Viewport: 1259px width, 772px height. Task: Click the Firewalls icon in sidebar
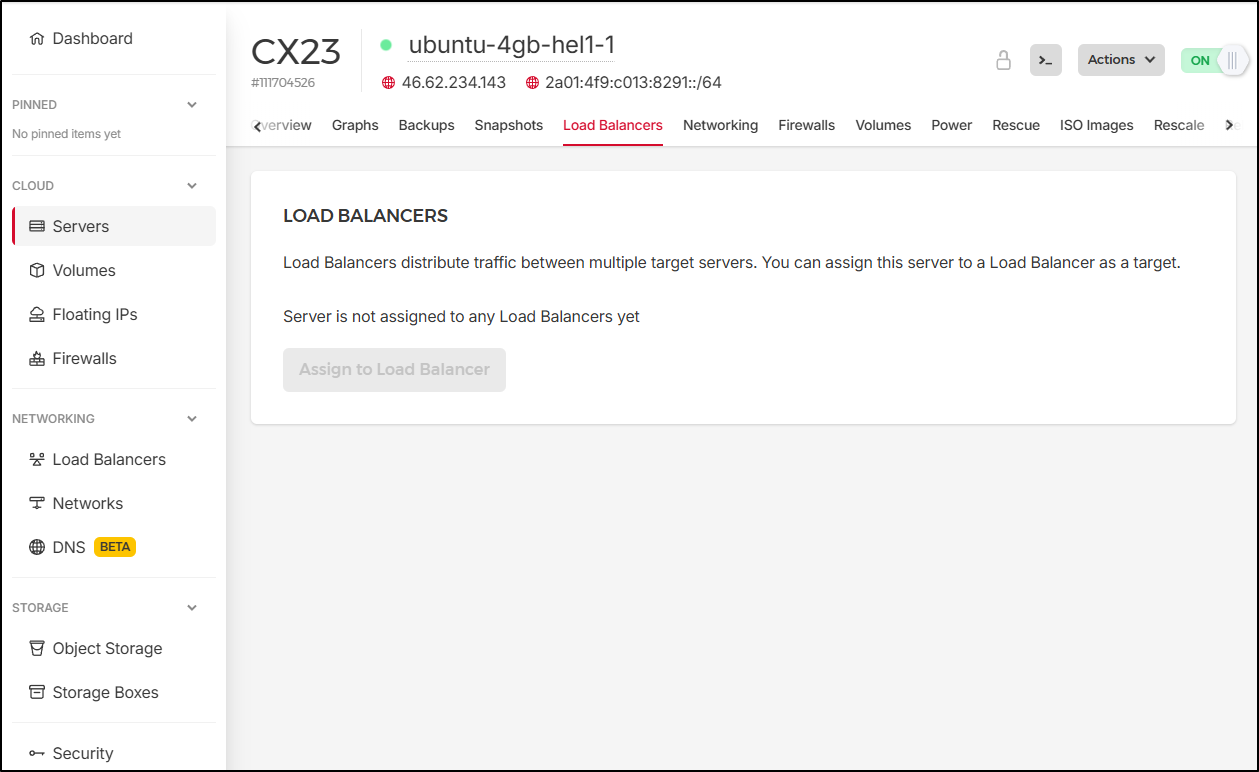coord(37,359)
